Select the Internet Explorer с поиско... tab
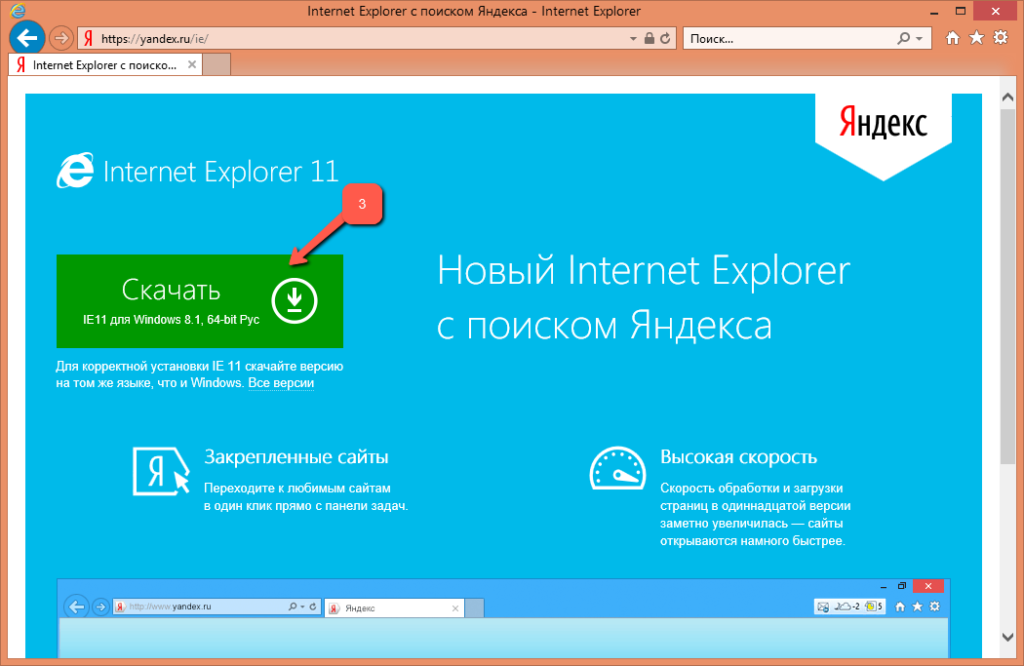This screenshot has height=666, width=1024. coord(104,65)
